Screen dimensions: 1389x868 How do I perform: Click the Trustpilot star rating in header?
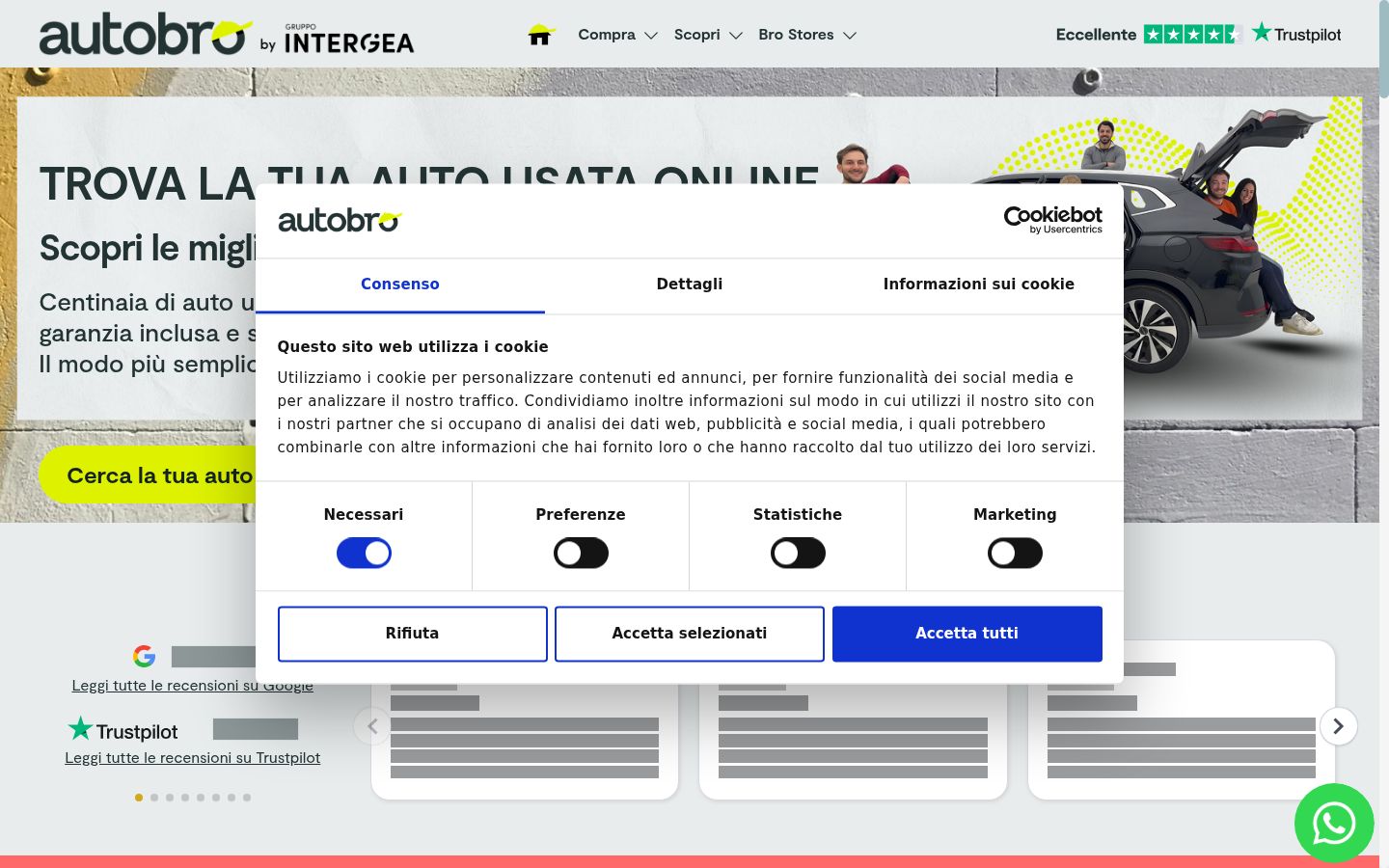pos(1192,35)
